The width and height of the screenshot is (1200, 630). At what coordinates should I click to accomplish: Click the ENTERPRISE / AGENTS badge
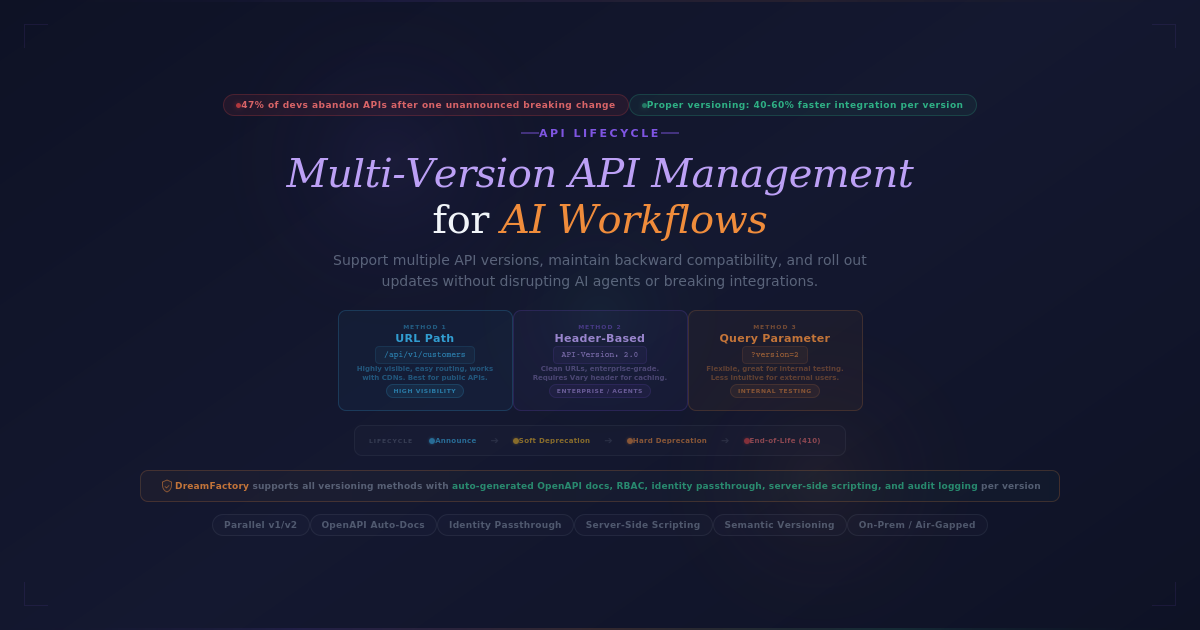pyautogui.click(x=600, y=391)
